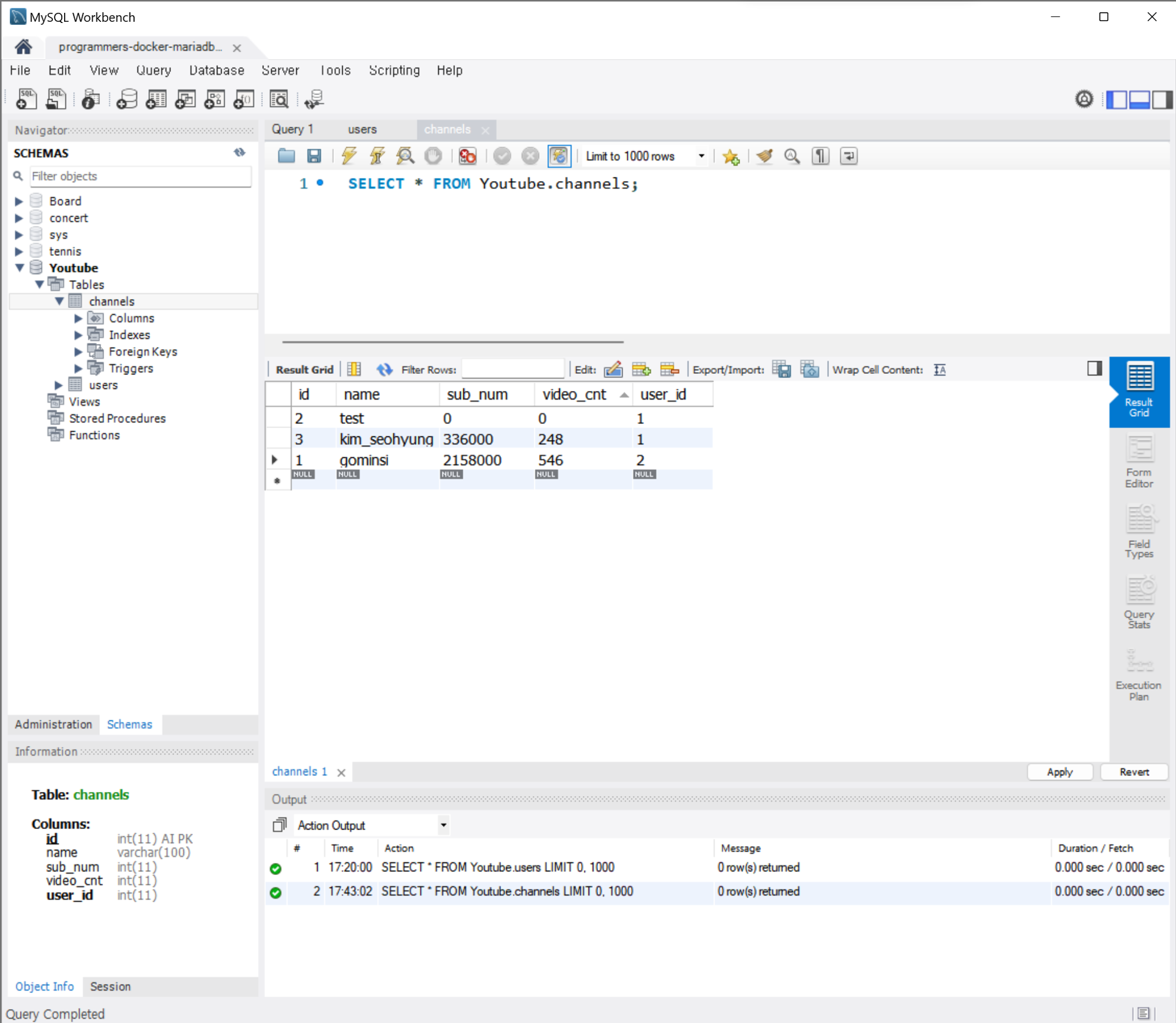This screenshot has width=1176, height=1023.
Task: Open Query Stats view
Action: [1139, 603]
